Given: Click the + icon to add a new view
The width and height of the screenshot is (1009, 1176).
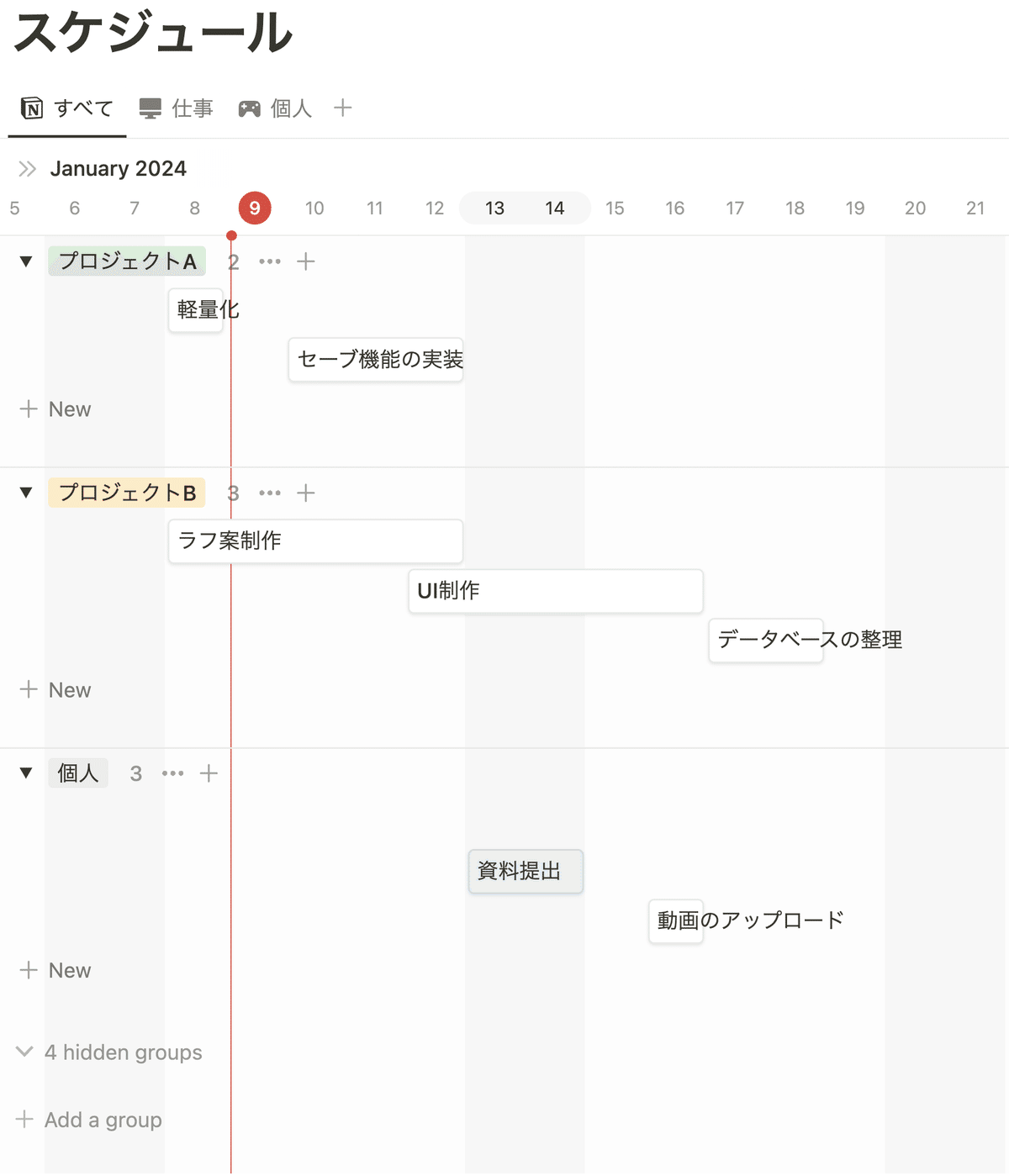Looking at the screenshot, I should point(343,108).
